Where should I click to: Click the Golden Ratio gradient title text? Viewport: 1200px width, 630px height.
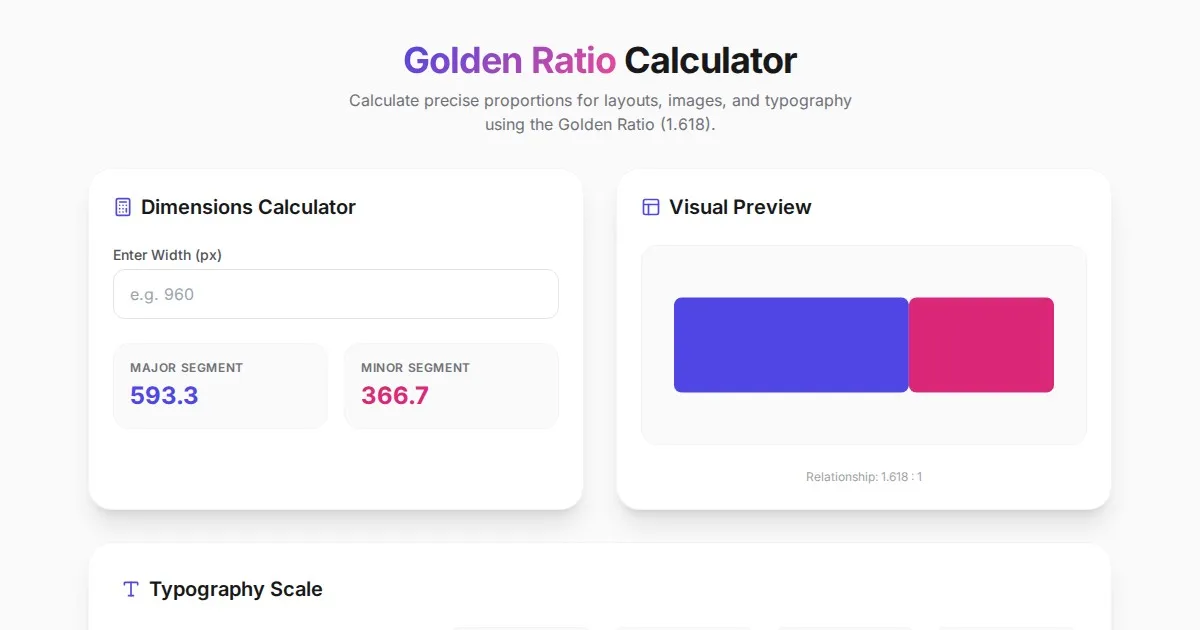[509, 61]
